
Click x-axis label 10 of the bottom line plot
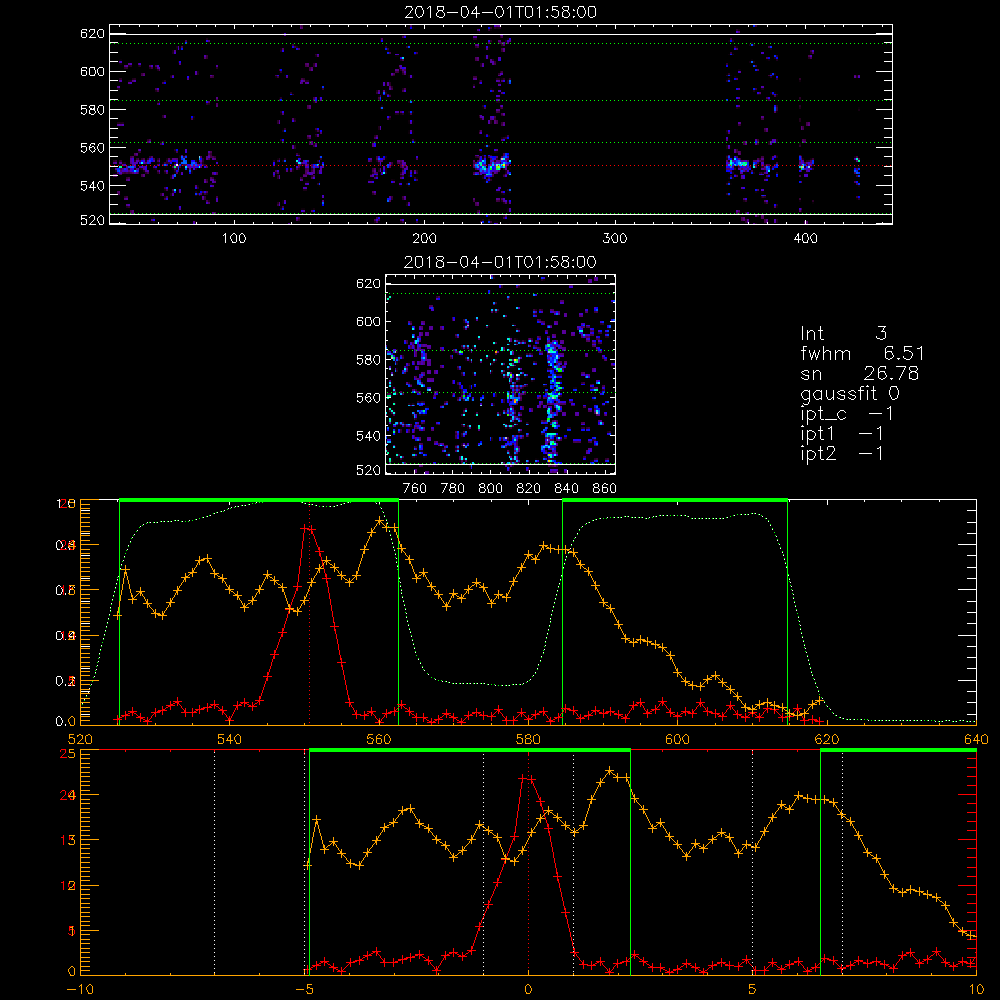tap(976, 990)
